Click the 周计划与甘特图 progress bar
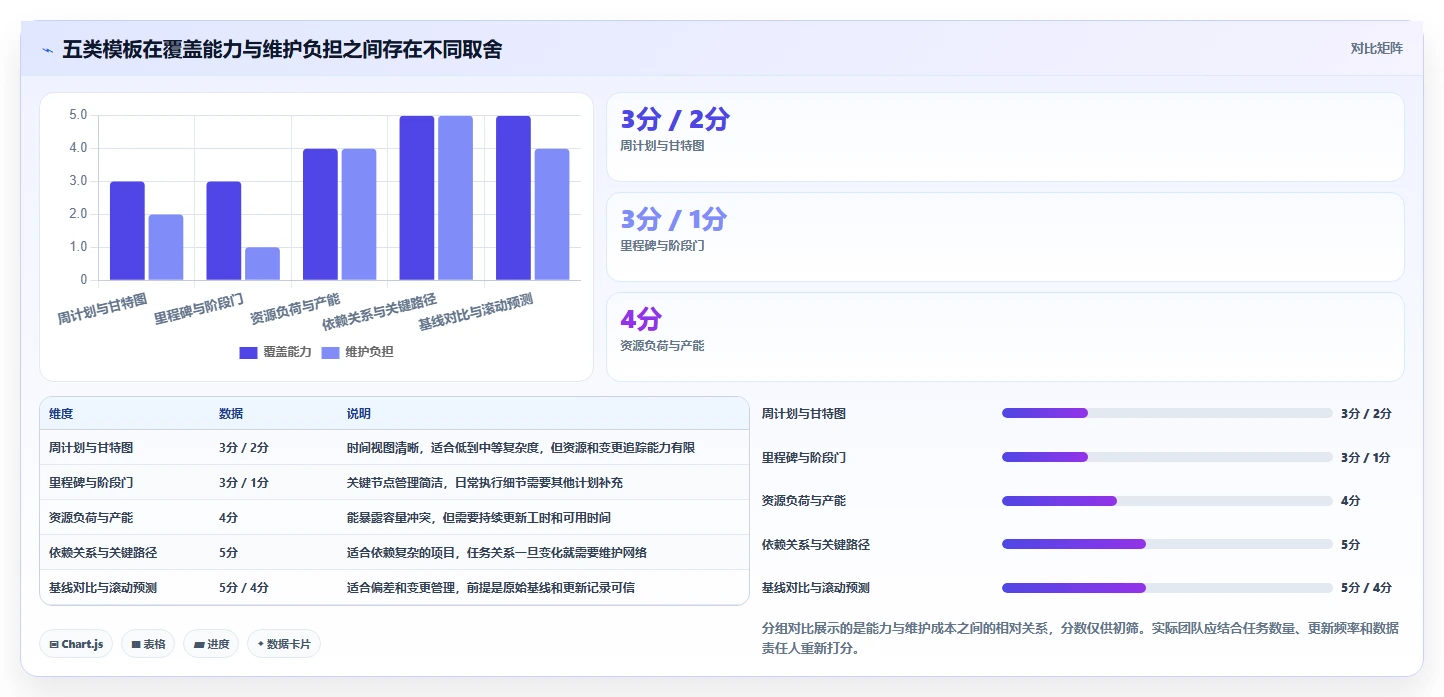The image size is (1444, 697). (x=1167, y=413)
